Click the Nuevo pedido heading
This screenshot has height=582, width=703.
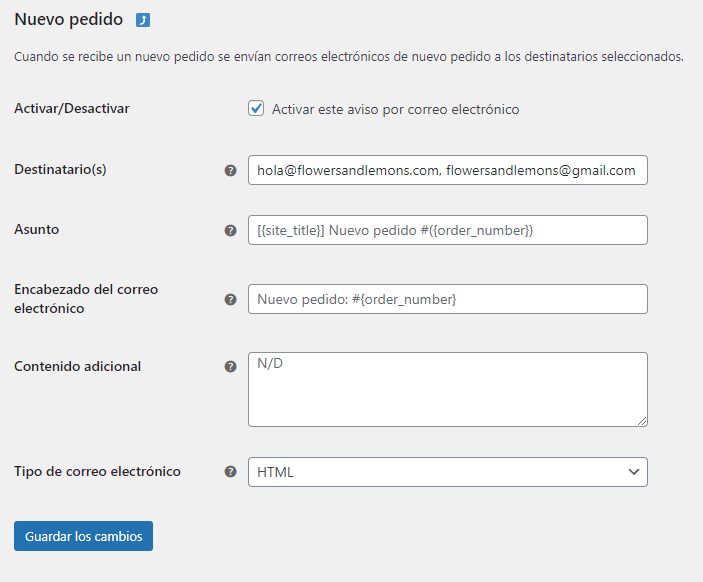pyautogui.click(x=69, y=20)
